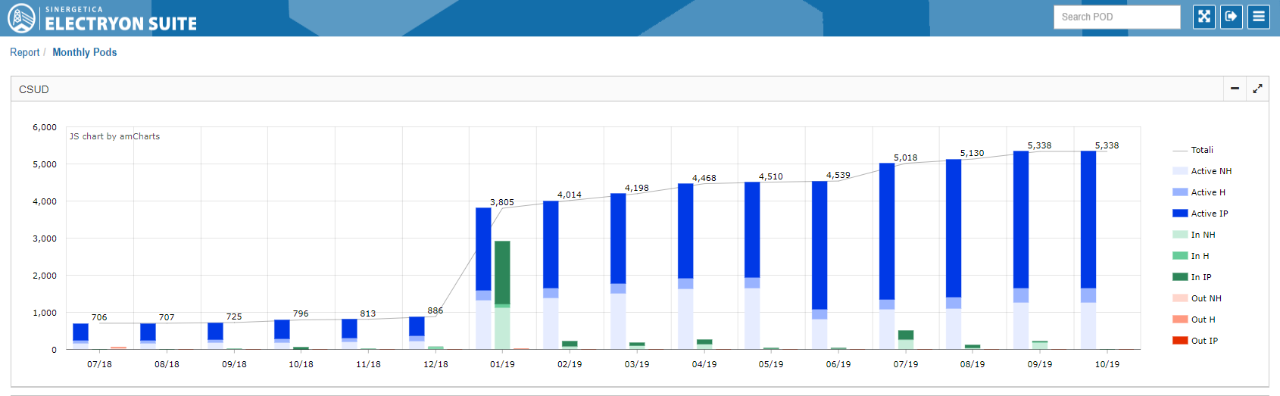Screen dimensions: 1280x396
Task: Click the 3,805 total value label
Action: pyautogui.click(x=502, y=202)
